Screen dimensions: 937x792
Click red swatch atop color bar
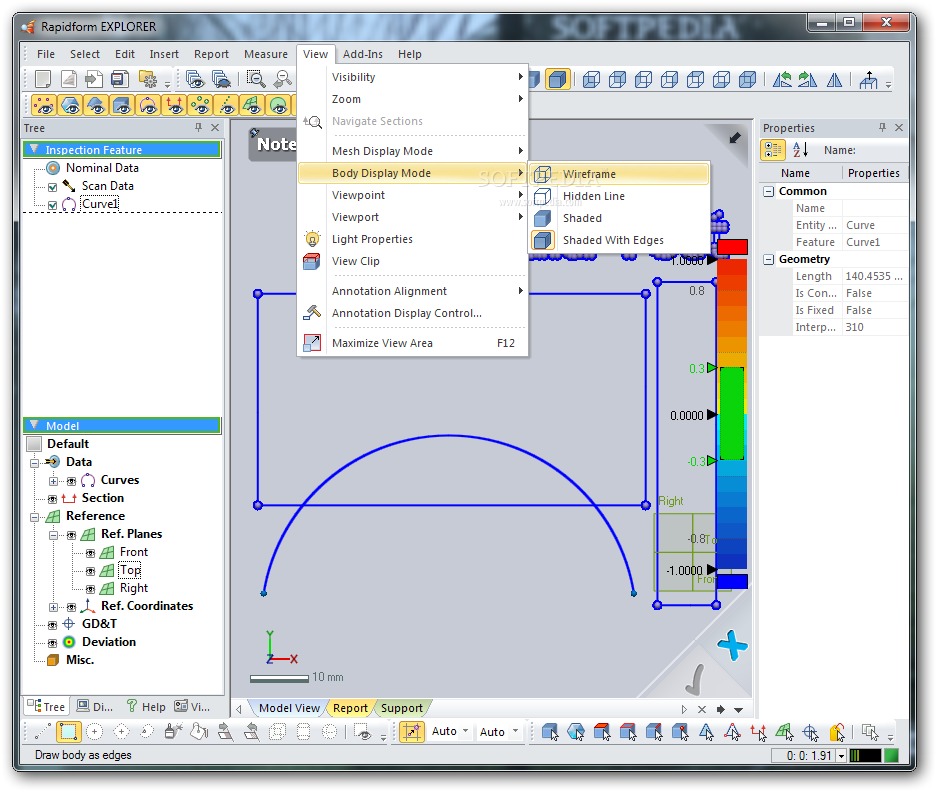pos(733,247)
